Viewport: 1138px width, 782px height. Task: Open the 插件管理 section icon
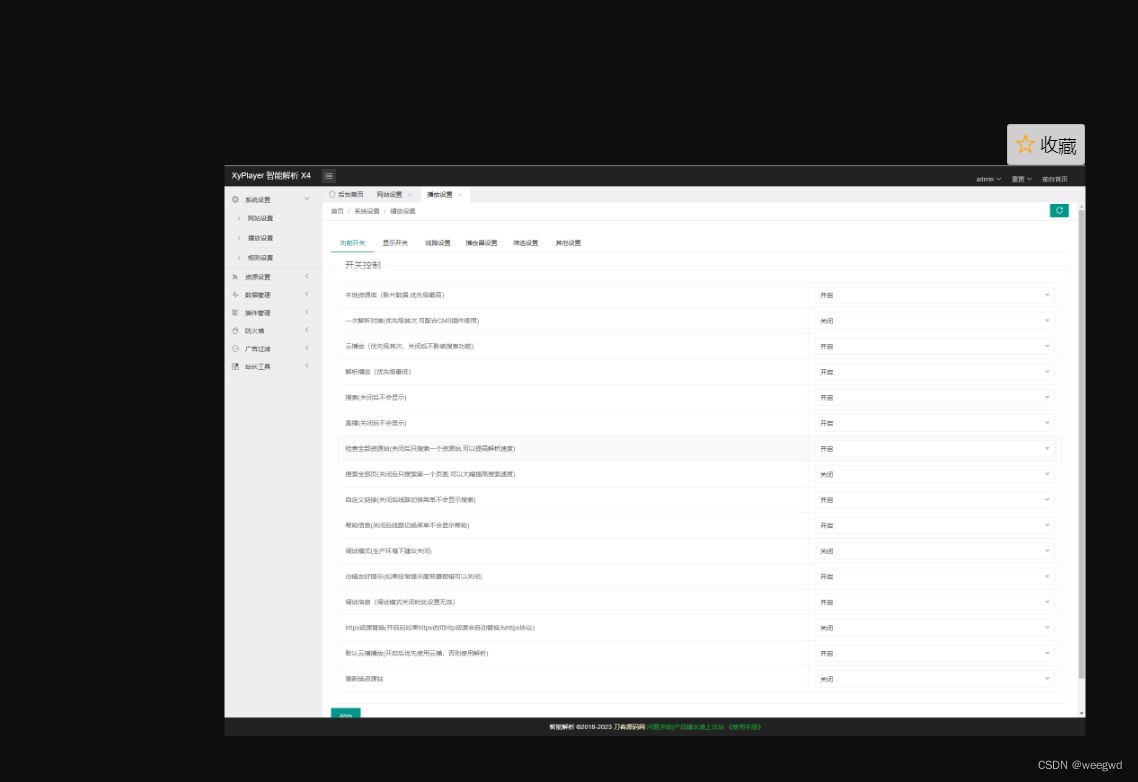234,312
